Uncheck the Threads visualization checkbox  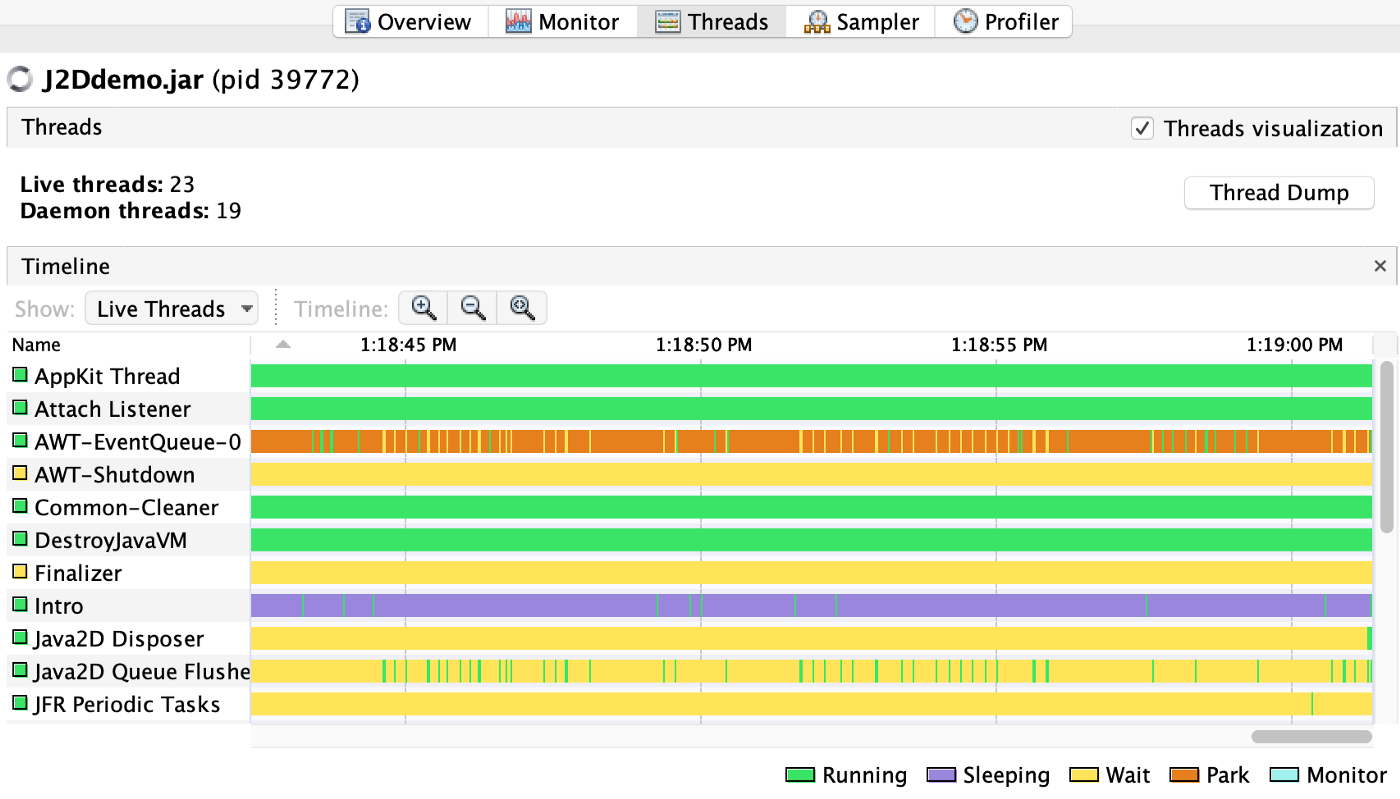click(1142, 128)
